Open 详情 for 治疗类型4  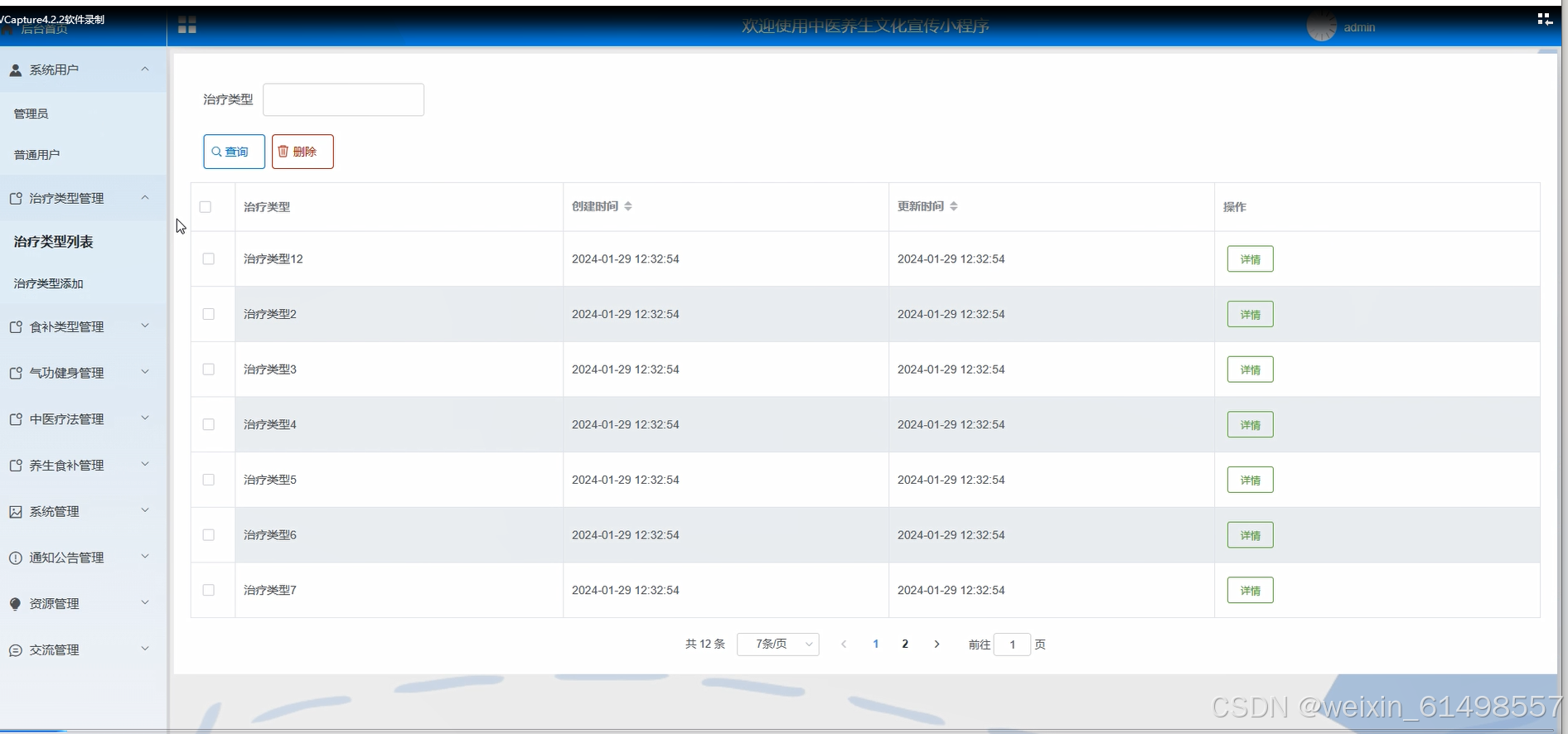tap(1251, 424)
